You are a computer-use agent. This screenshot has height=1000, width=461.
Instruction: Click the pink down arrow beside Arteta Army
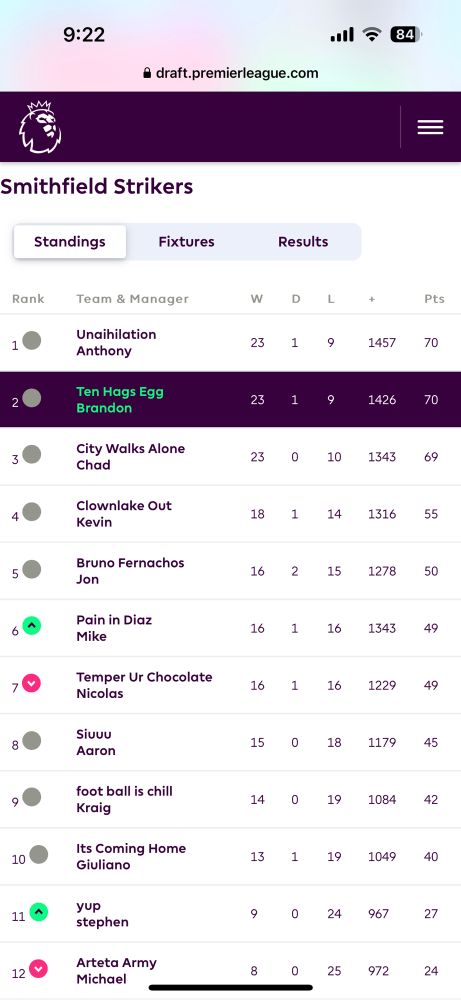pos(39,969)
